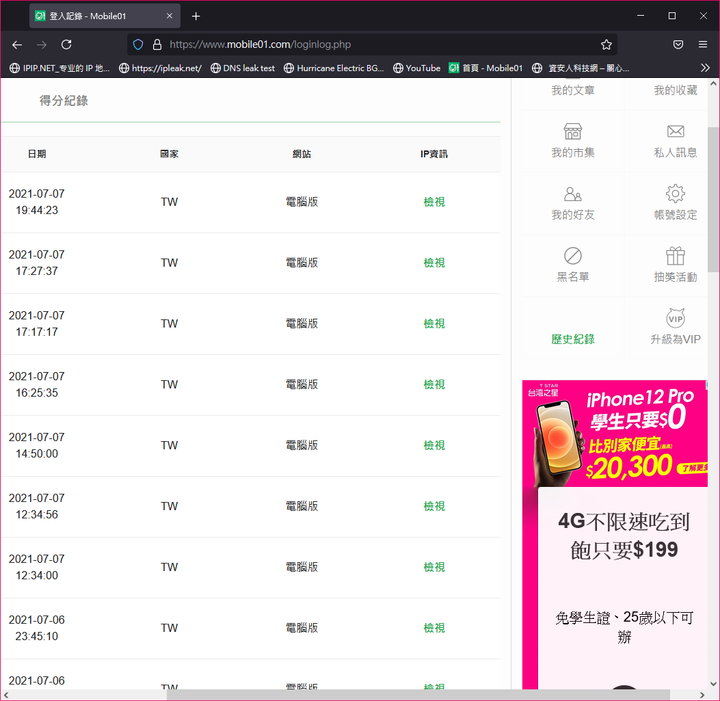Open the Firefox application menu
This screenshot has width=720, height=701.
coord(703,45)
